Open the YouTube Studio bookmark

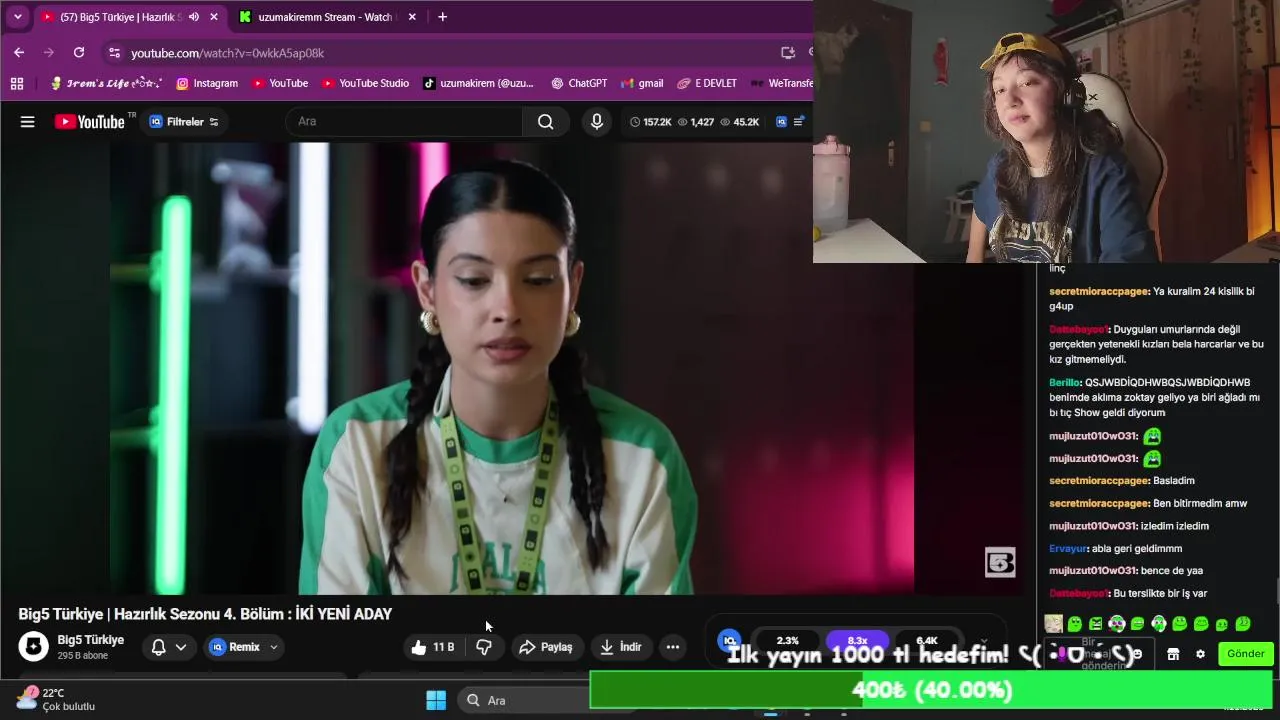(366, 83)
